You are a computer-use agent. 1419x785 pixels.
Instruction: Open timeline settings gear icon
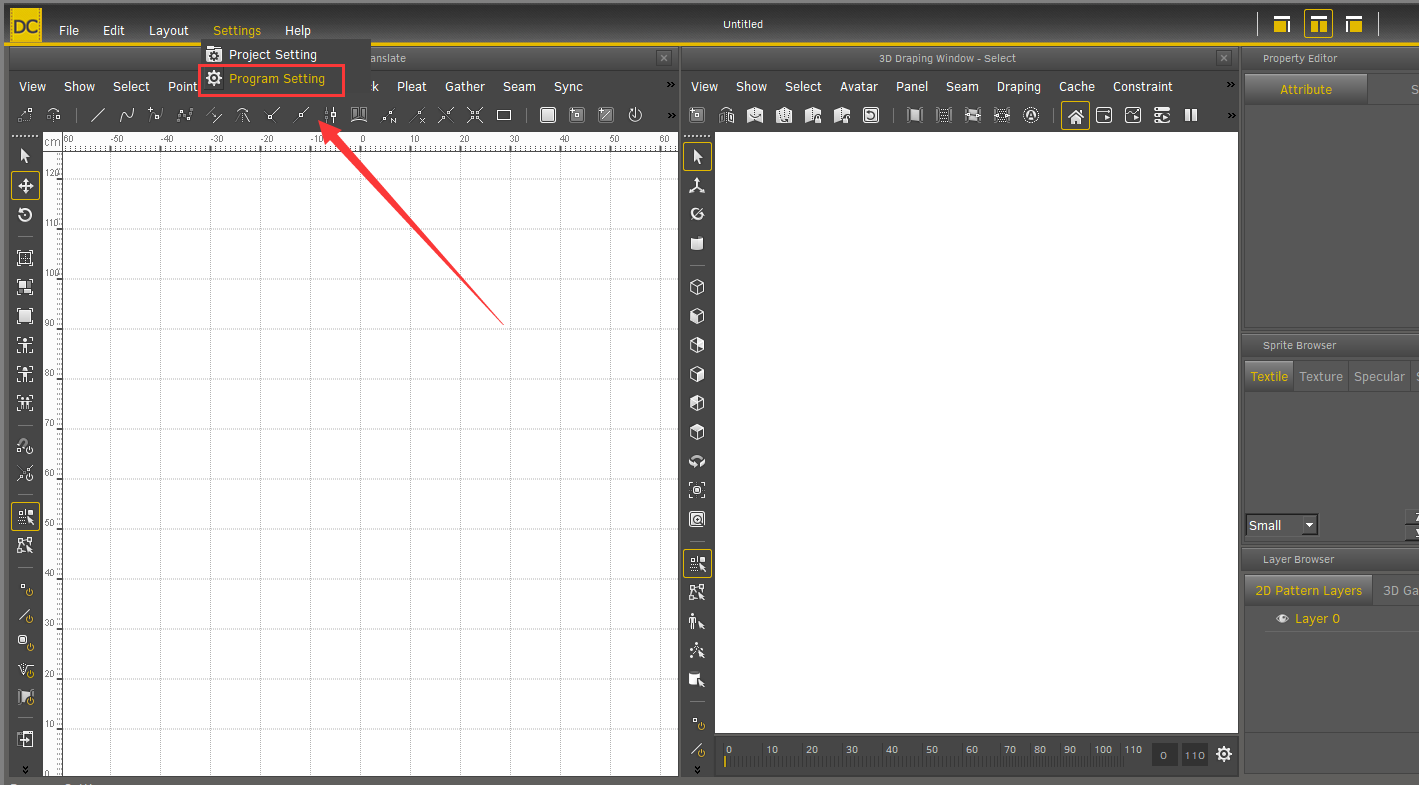(x=1224, y=755)
